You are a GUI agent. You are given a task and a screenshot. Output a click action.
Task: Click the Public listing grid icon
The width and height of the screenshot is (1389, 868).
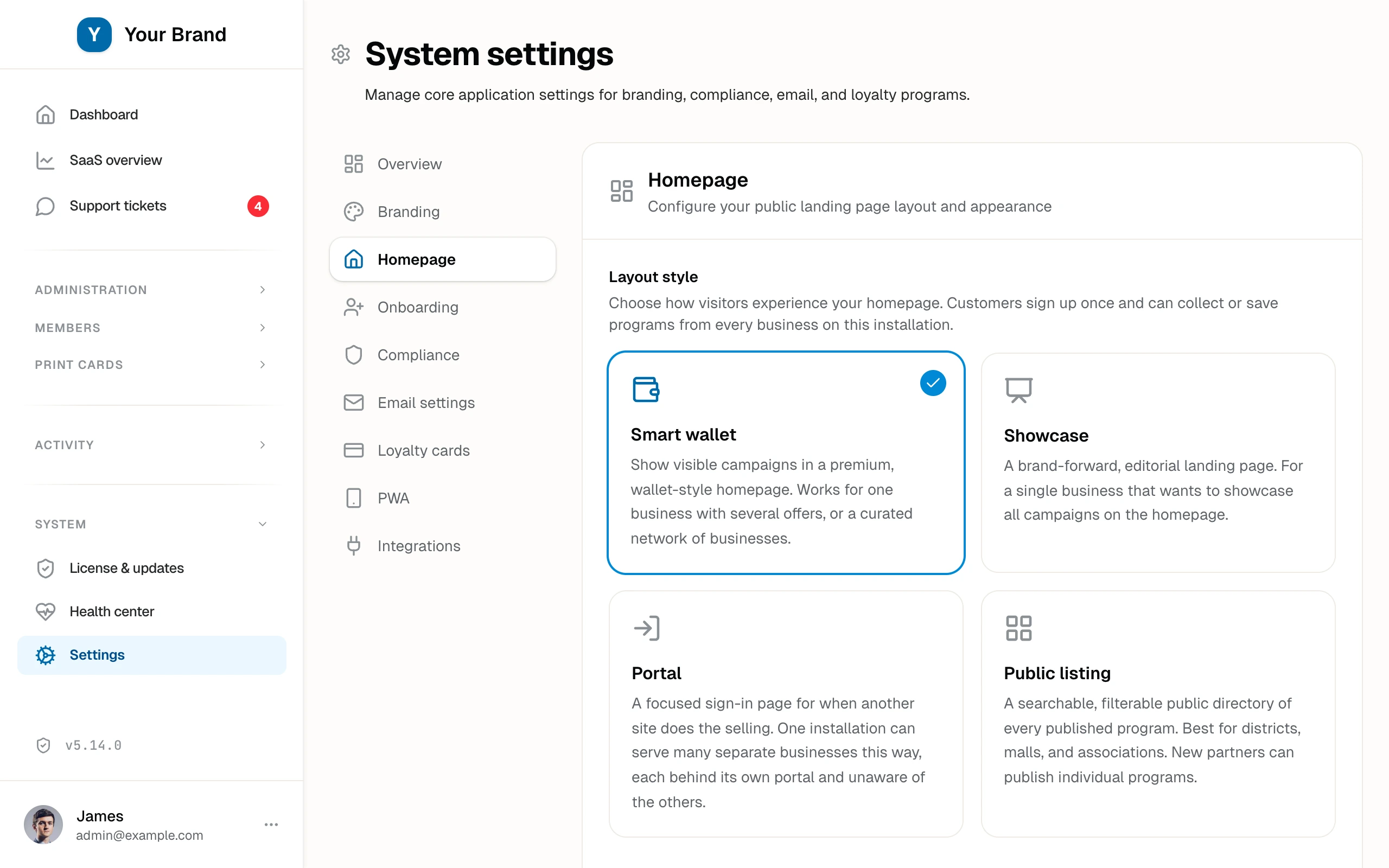click(x=1019, y=628)
